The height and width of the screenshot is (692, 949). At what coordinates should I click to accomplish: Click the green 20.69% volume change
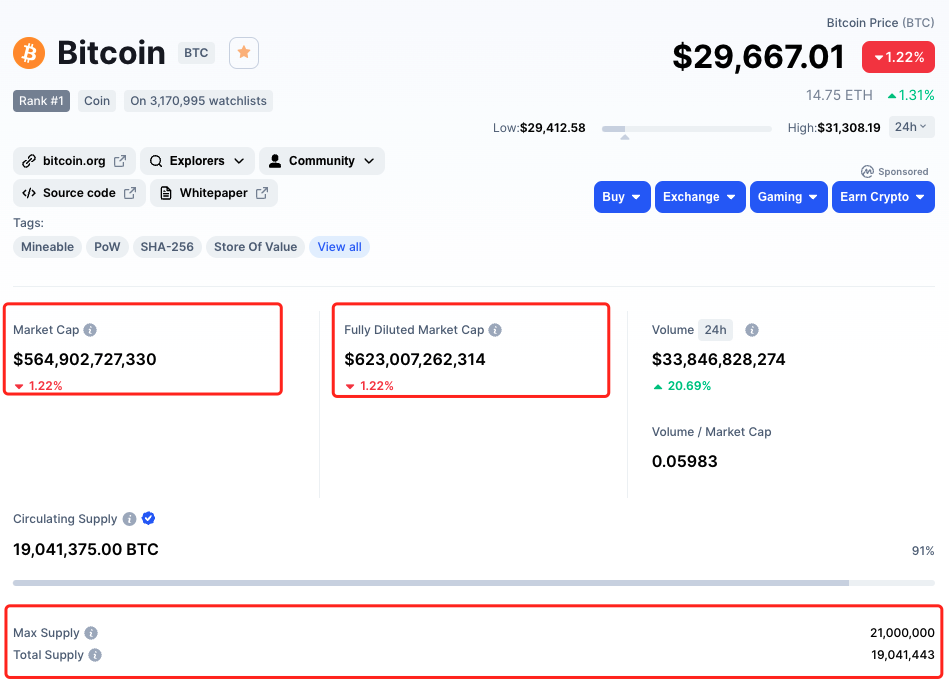click(x=682, y=386)
